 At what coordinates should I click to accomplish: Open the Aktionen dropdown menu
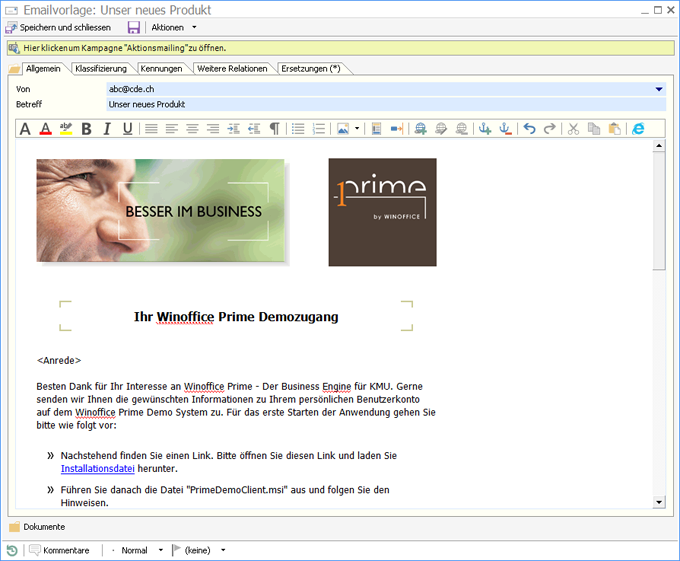(x=173, y=27)
